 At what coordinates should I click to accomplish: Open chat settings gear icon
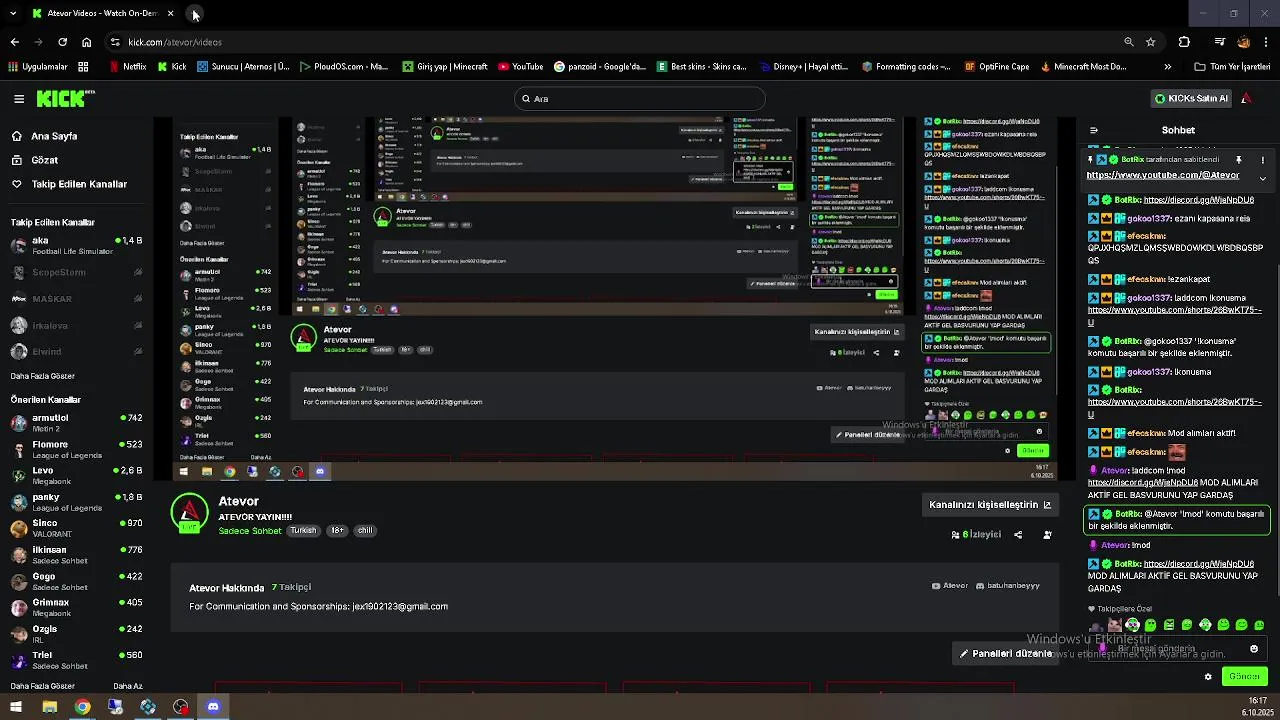[x=1208, y=677]
